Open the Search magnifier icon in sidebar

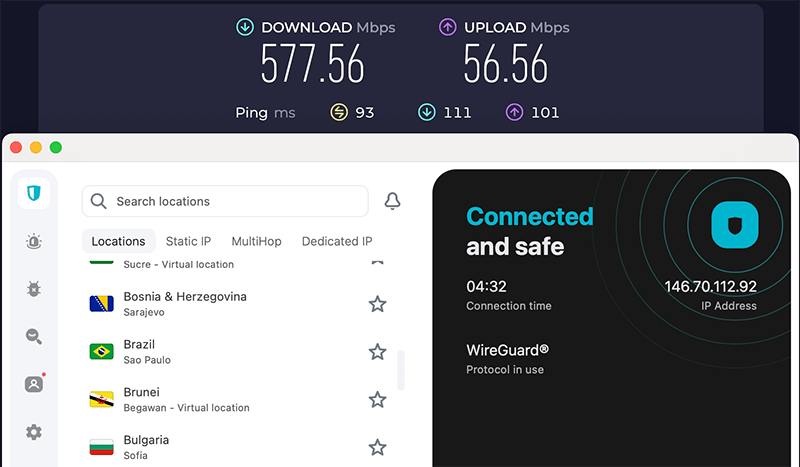pyautogui.click(x=34, y=336)
